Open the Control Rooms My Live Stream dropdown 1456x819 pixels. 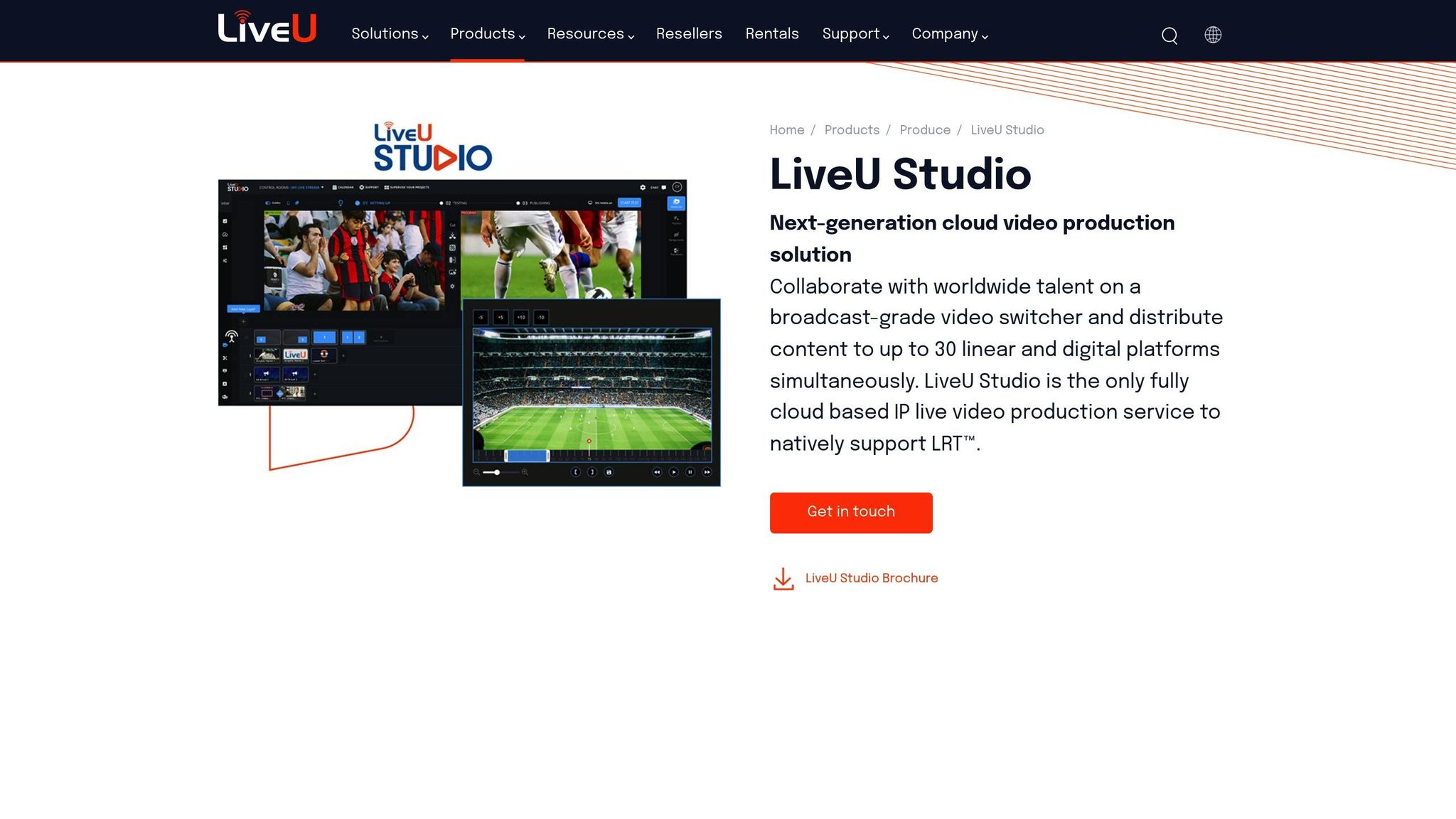(x=291, y=188)
